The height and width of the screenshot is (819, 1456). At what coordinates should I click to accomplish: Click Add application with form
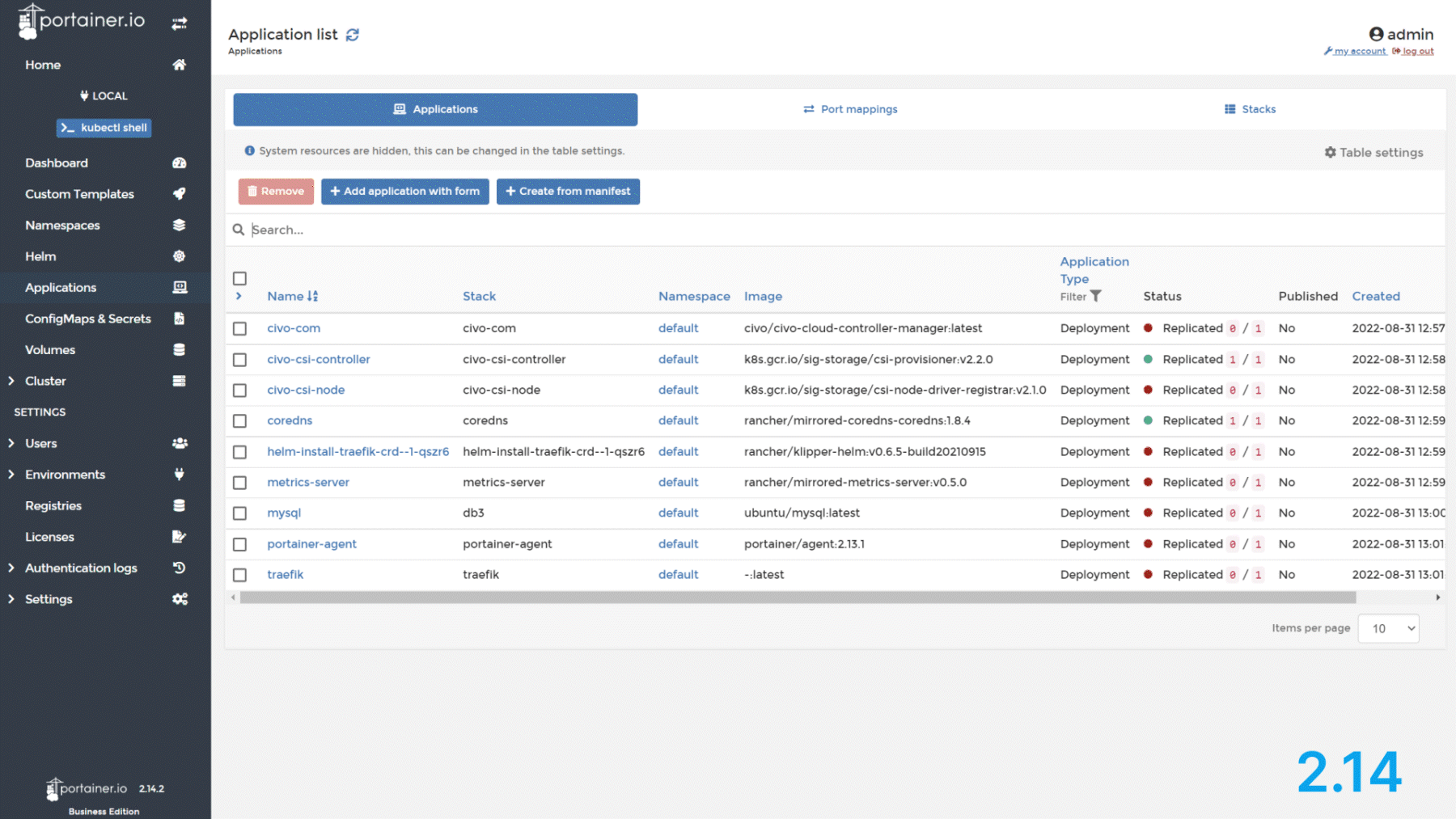point(404,192)
